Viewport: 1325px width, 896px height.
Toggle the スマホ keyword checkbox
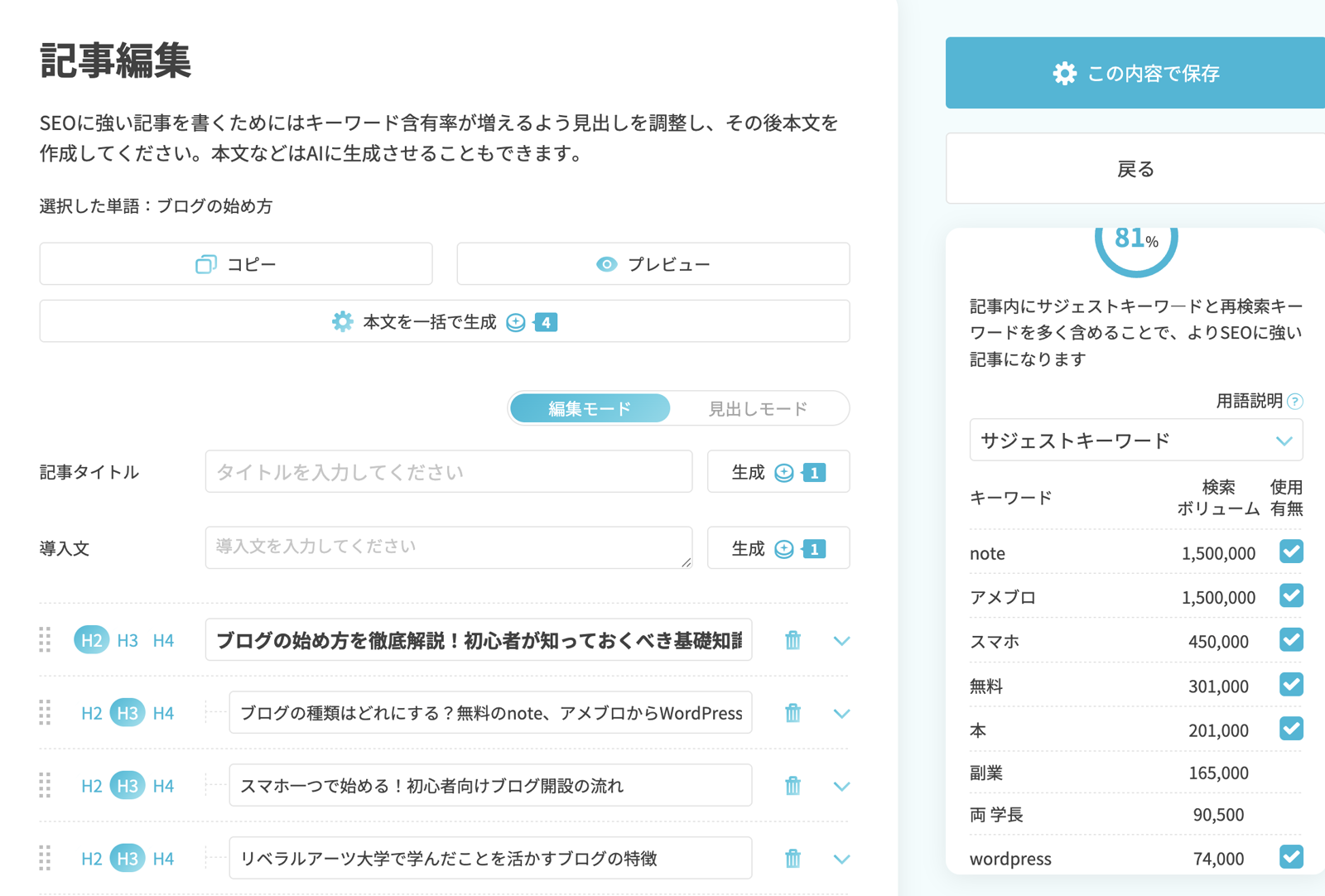click(1291, 640)
